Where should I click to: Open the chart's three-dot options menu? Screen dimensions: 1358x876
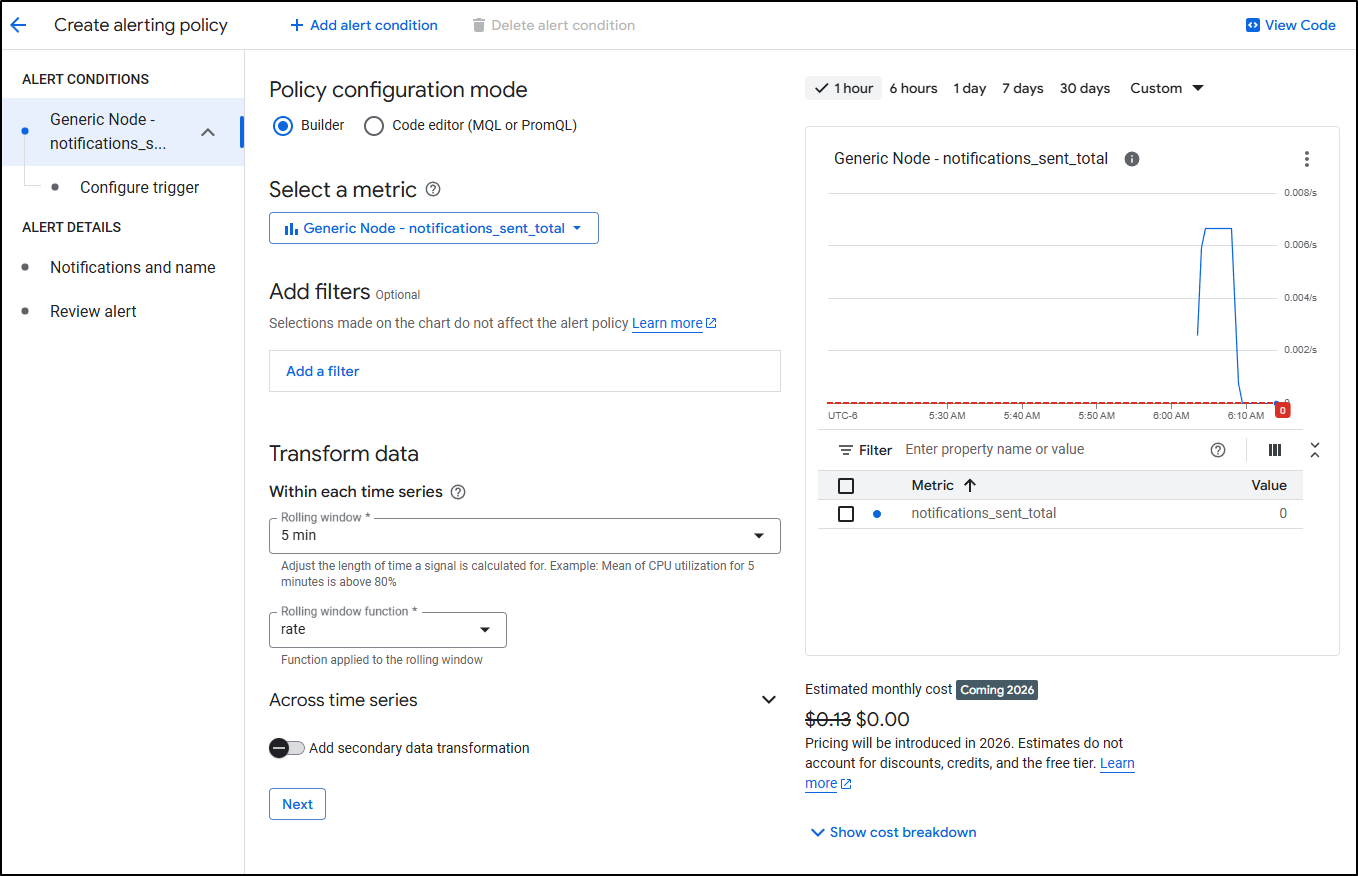coord(1306,159)
